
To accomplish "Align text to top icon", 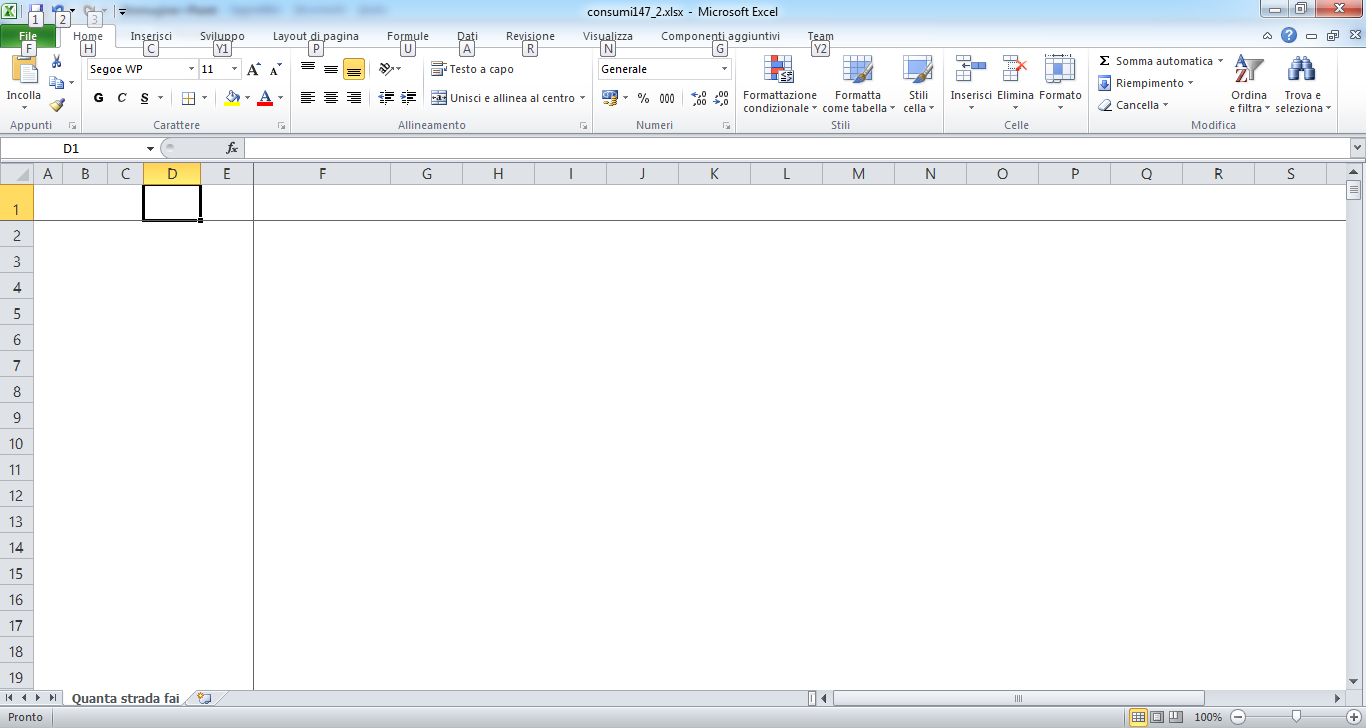I will click(308, 69).
